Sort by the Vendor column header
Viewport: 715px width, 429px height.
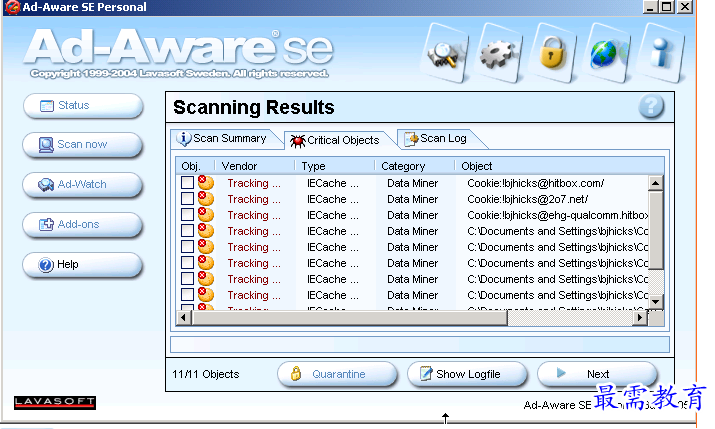254,166
